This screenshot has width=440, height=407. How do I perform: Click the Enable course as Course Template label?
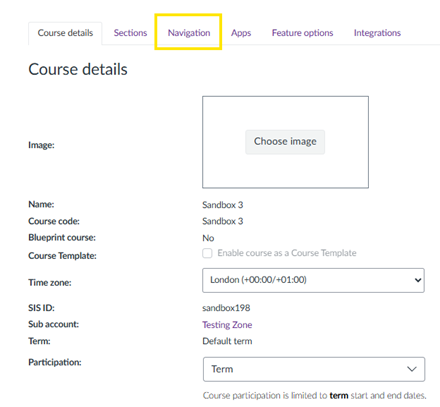pos(287,253)
